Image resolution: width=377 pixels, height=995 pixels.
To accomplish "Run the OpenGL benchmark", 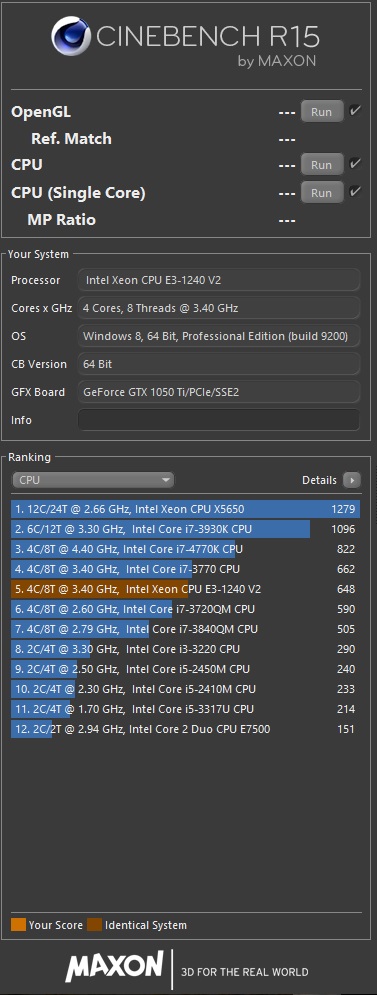I will tap(322, 112).
